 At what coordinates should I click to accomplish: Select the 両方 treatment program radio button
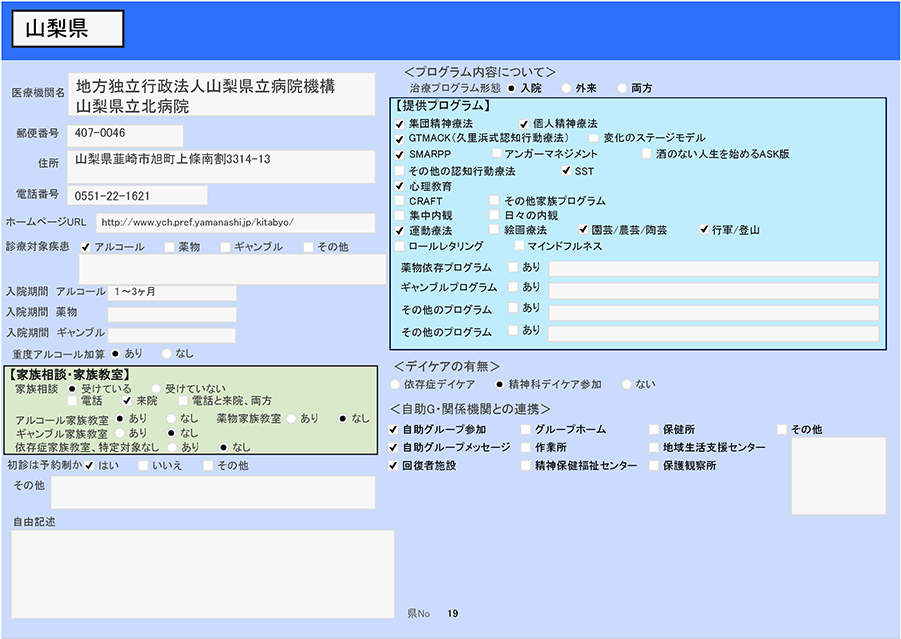pyautogui.click(x=622, y=88)
